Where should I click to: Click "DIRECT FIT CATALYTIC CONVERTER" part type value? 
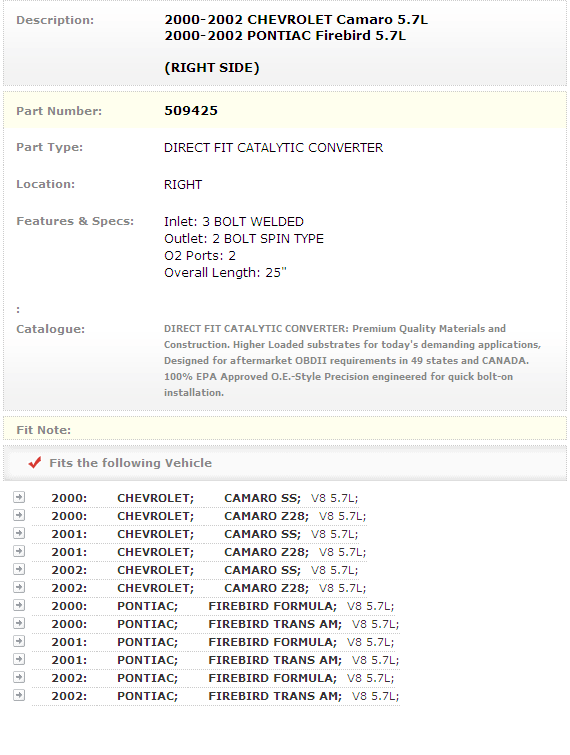tap(273, 148)
